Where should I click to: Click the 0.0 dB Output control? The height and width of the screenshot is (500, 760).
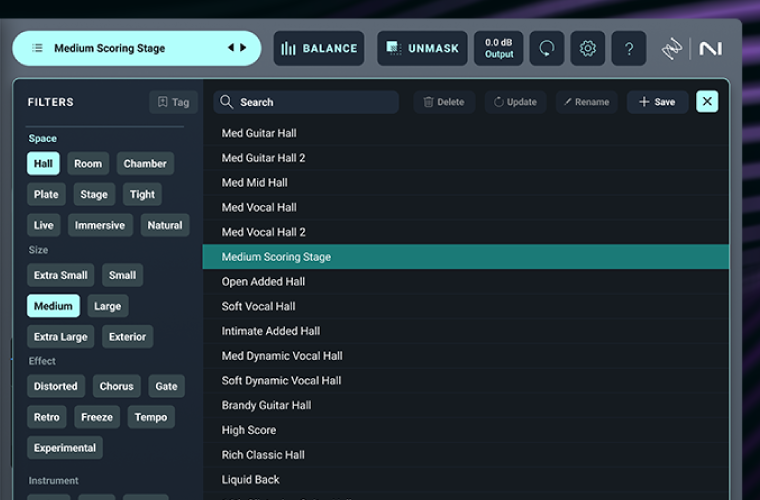tap(499, 48)
